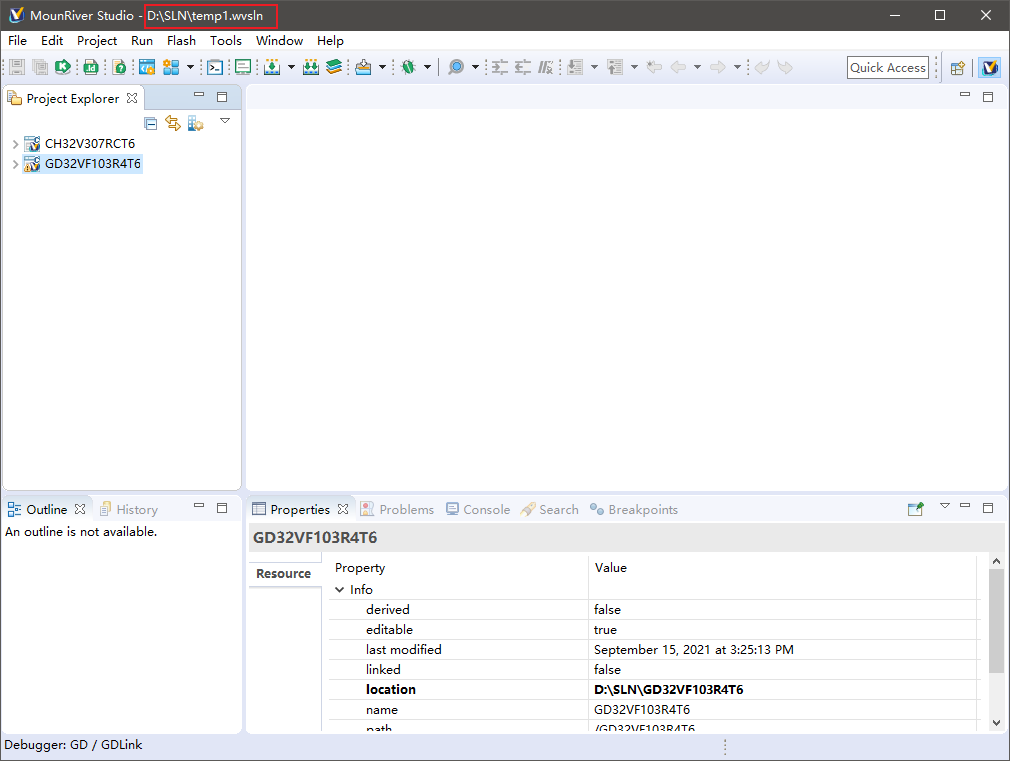Image resolution: width=1010 pixels, height=761 pixels.
Task: Open the terminal console icon
Action: click(x=215, y=67)
